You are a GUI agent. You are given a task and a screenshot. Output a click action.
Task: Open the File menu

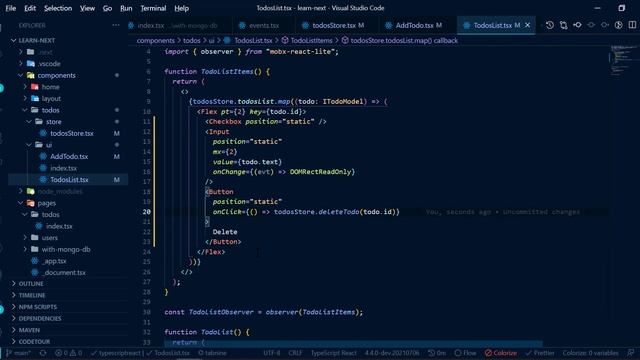(x=11, y=8)
